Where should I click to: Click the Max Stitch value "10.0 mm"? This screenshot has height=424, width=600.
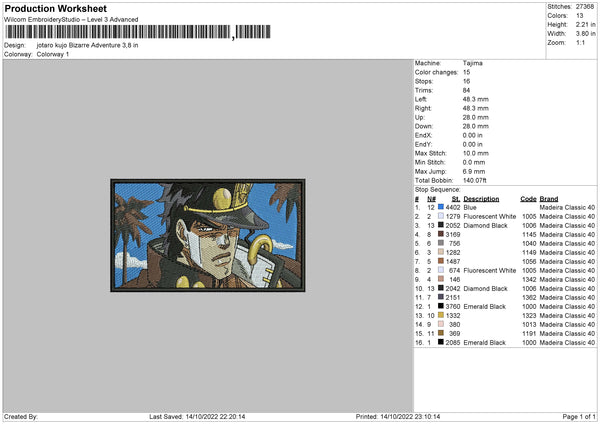tap(476, 153)
